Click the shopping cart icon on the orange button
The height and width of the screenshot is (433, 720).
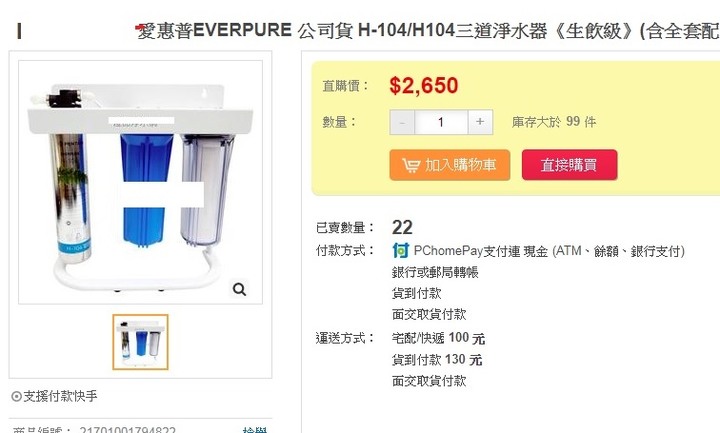click(x=411, y=165)
